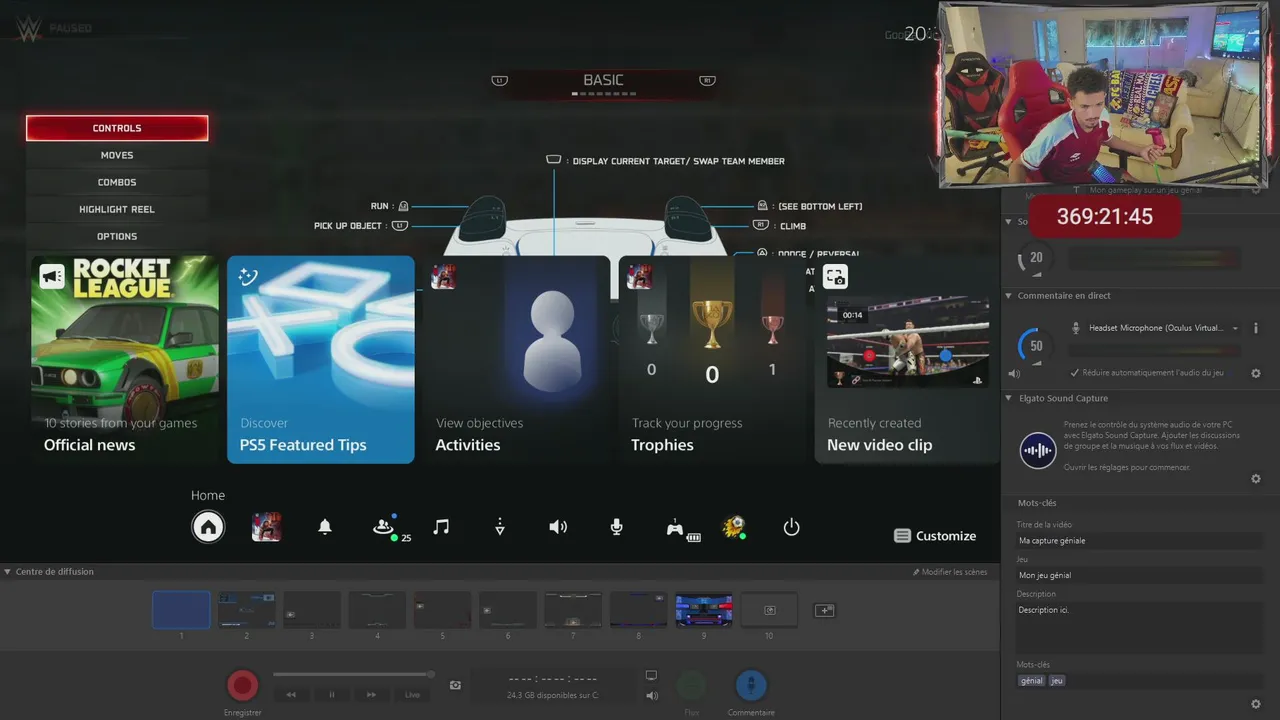
Task: Click the Jeu field with Mon jeu génial
Action: (x=1138, y=575)
